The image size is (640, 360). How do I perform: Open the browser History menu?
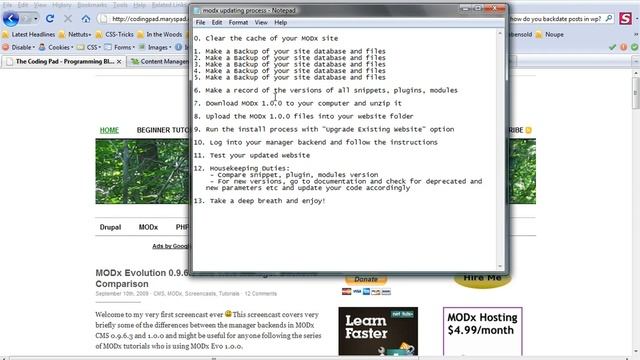pyautogui.click(x=62, y=5)
